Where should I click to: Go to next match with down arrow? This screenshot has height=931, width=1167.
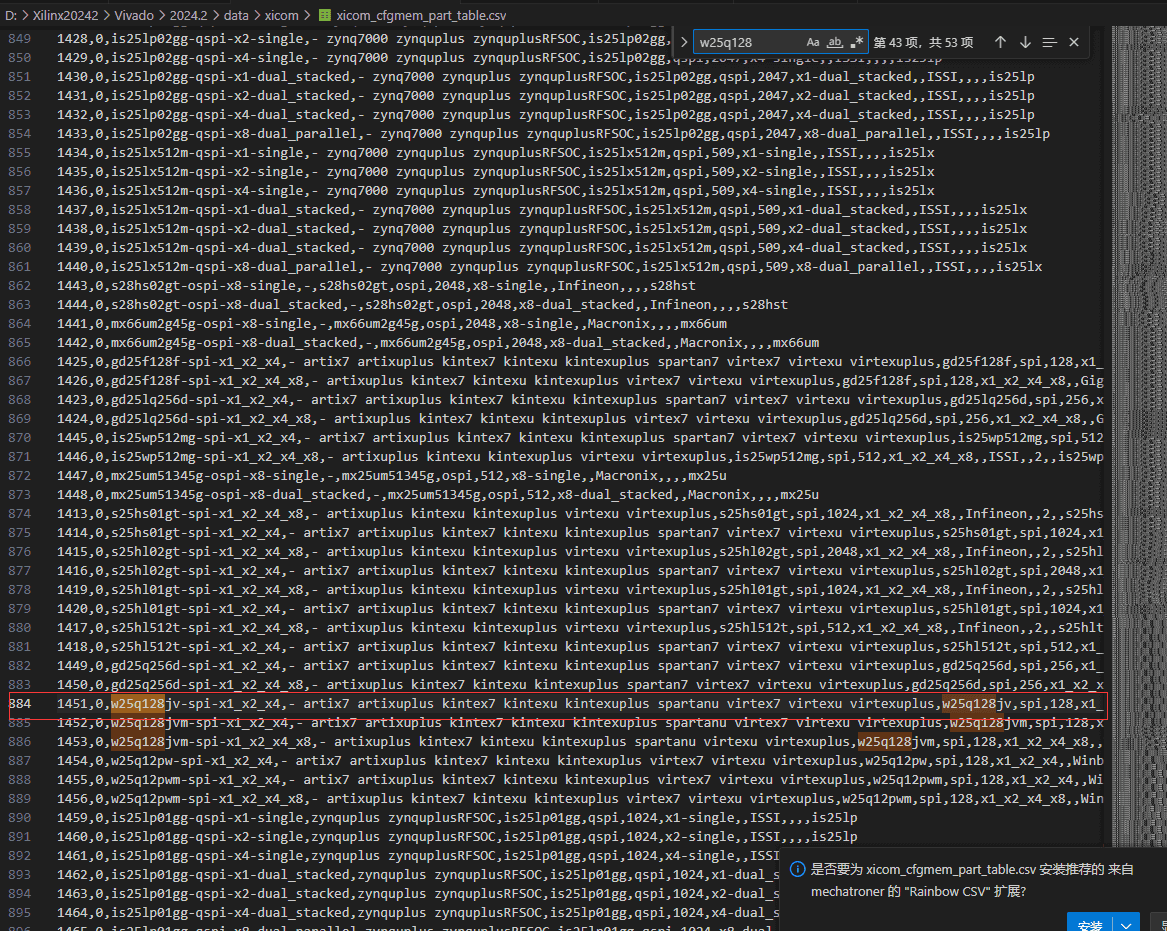[x=1025, y=42]
